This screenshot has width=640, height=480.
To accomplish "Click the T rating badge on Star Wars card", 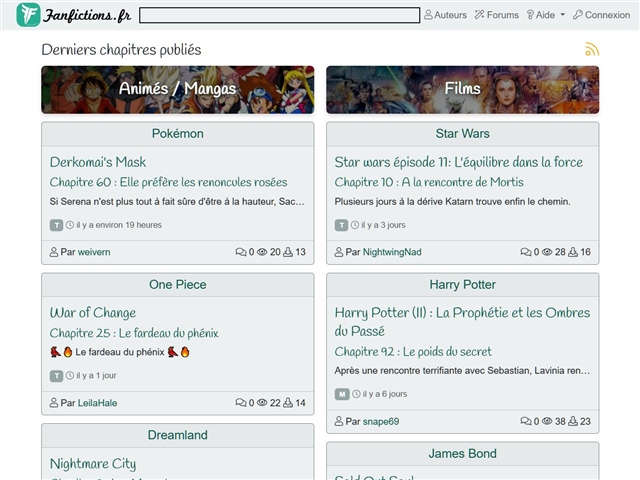I will coord(341,225).
